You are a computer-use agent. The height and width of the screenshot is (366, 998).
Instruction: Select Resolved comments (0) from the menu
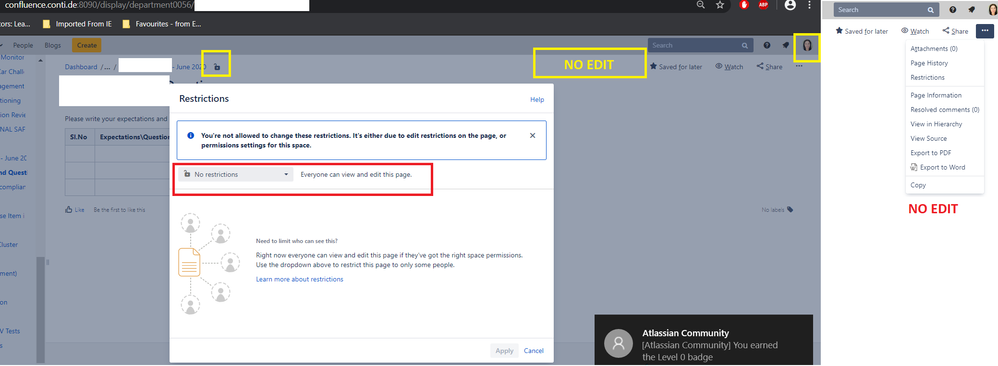[945, 109]
